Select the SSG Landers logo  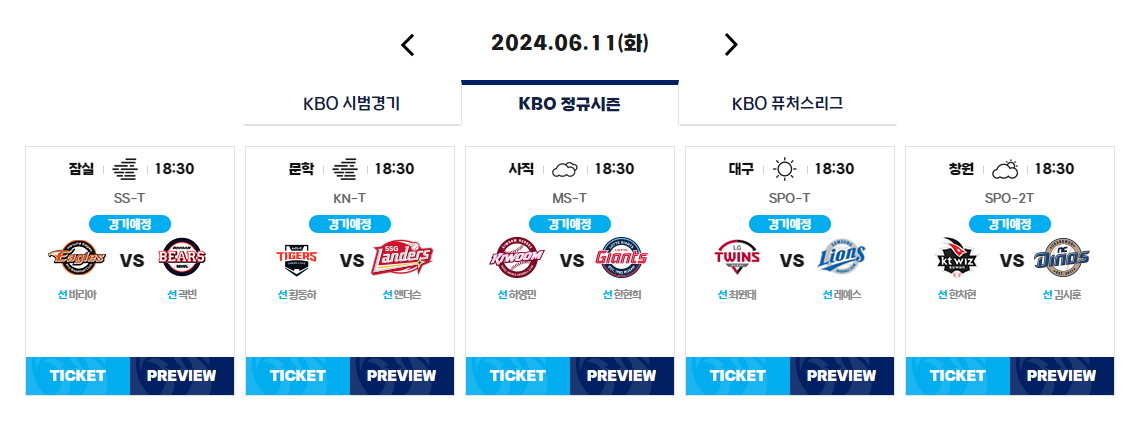point(402,257)
